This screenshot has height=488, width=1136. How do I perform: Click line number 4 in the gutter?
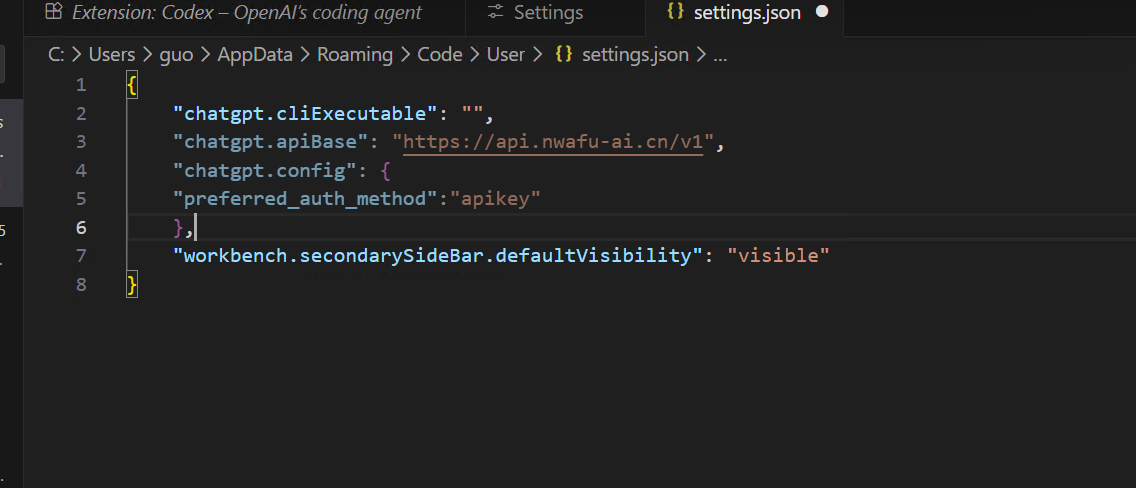point(81,170)
